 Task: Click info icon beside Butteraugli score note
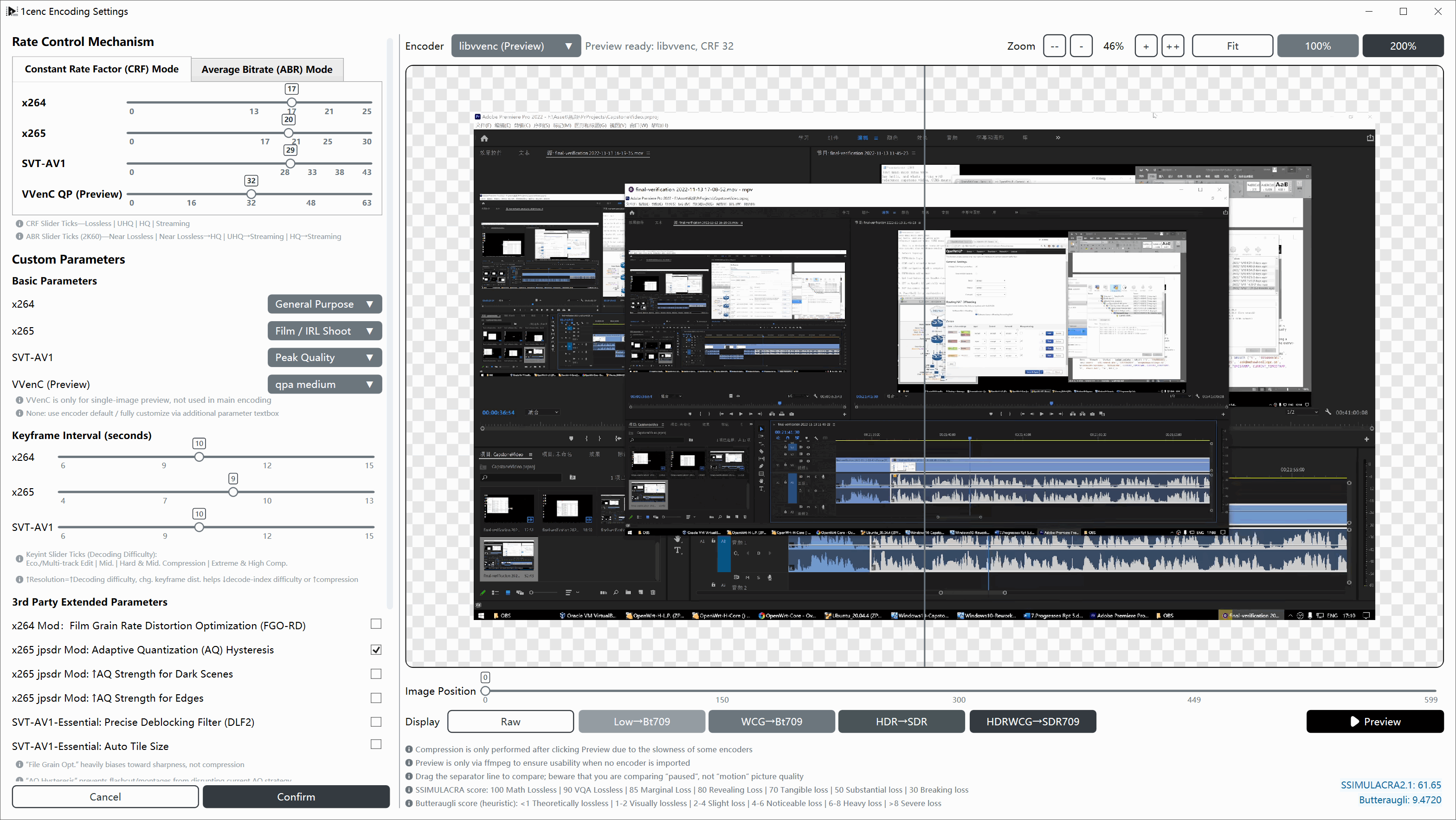(x=409, y=803)
